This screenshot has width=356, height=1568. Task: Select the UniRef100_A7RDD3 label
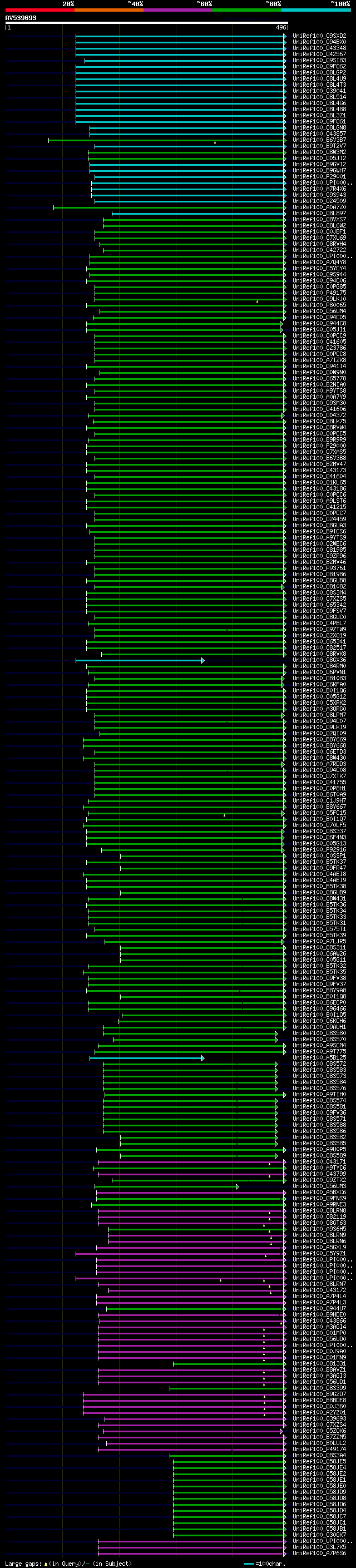319,764
